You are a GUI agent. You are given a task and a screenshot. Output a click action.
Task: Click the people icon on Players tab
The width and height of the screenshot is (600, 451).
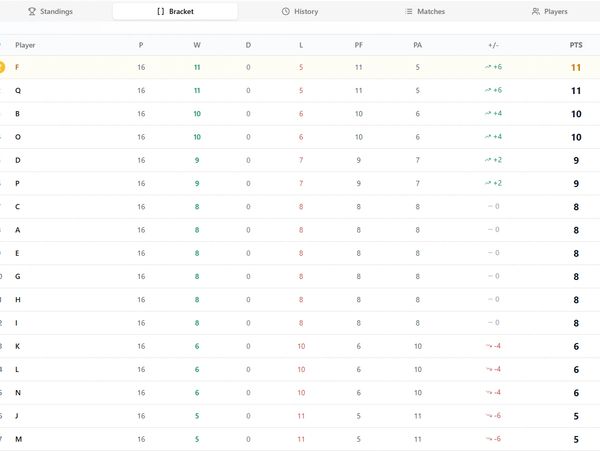[536, 12]
